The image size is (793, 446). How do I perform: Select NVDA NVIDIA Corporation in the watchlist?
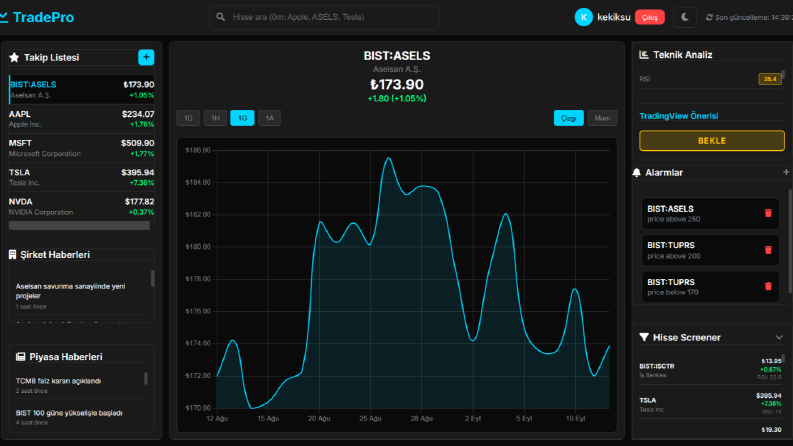pyautogui.click(x=81, y=206)
